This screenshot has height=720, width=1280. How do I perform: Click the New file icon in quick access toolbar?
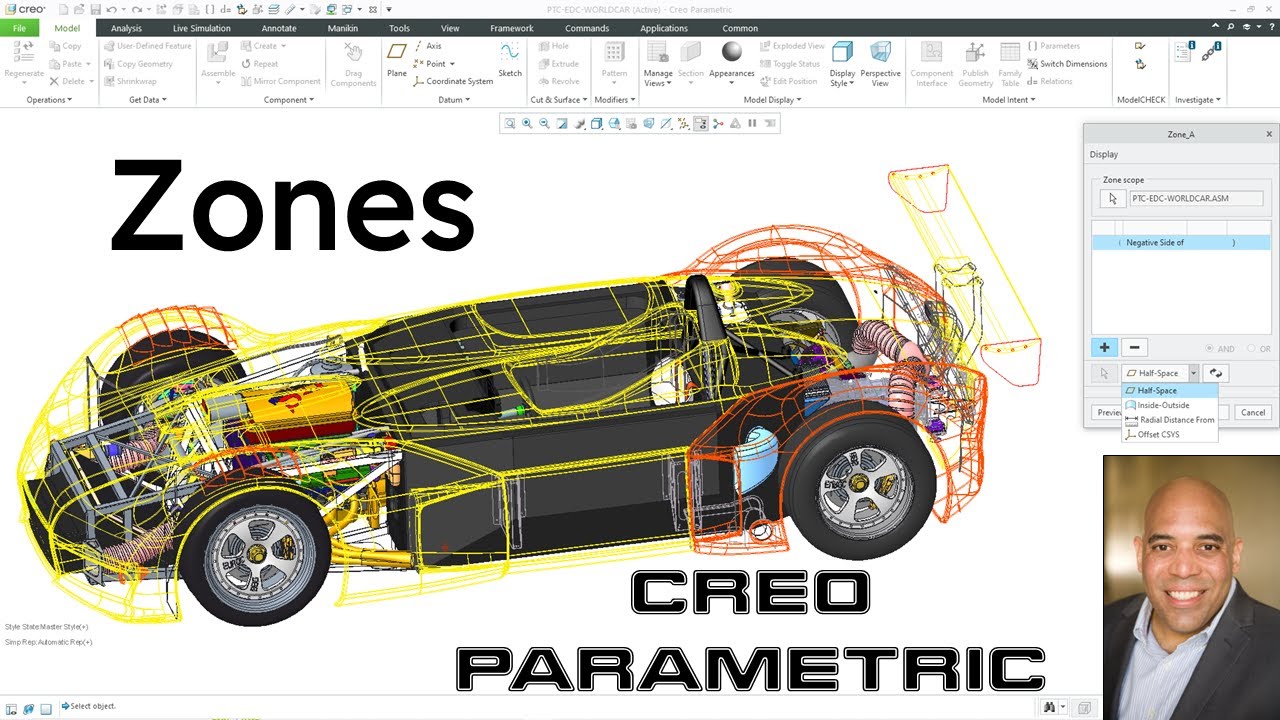(63, 9)
